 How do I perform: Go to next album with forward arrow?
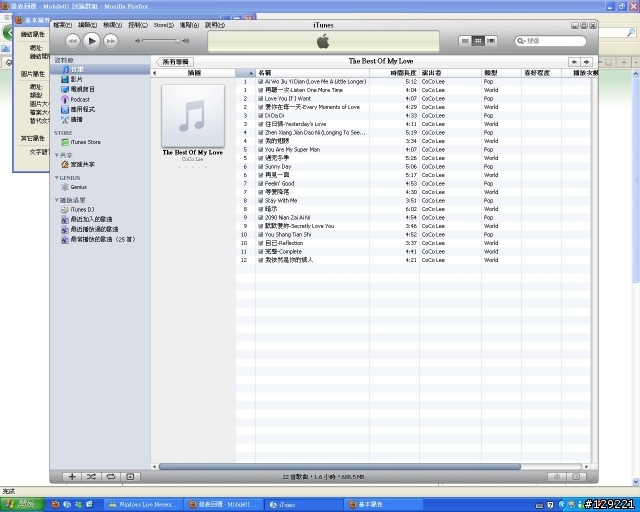pyautogui.click(x=587, y=62)
